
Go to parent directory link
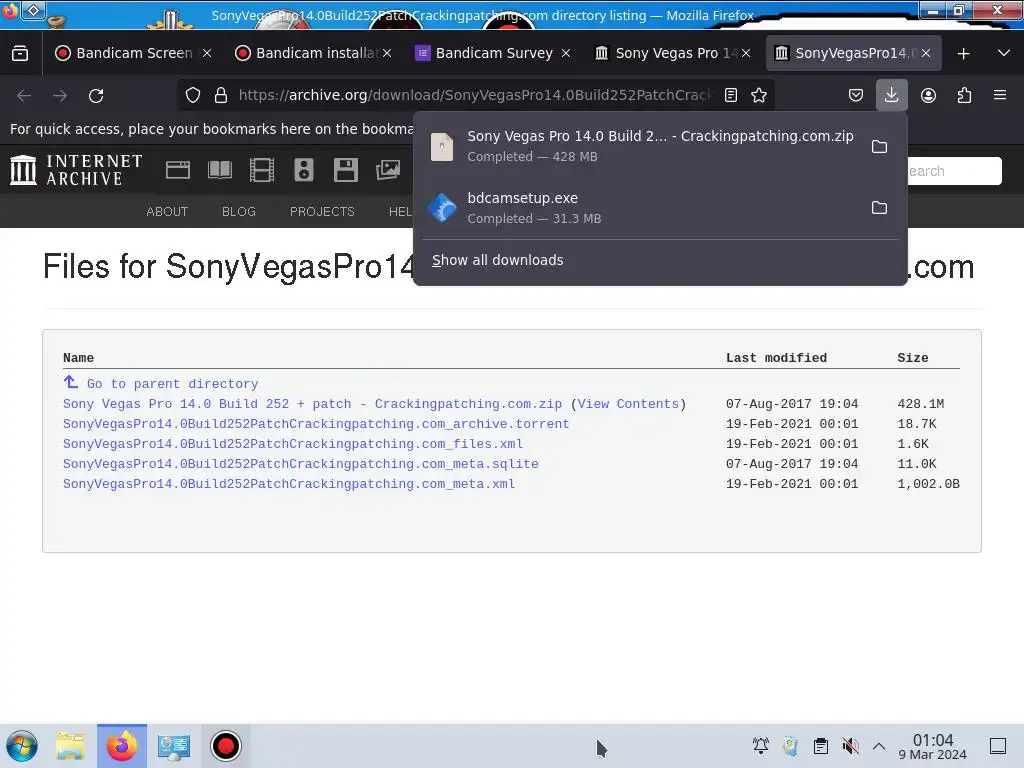point(172,384)
